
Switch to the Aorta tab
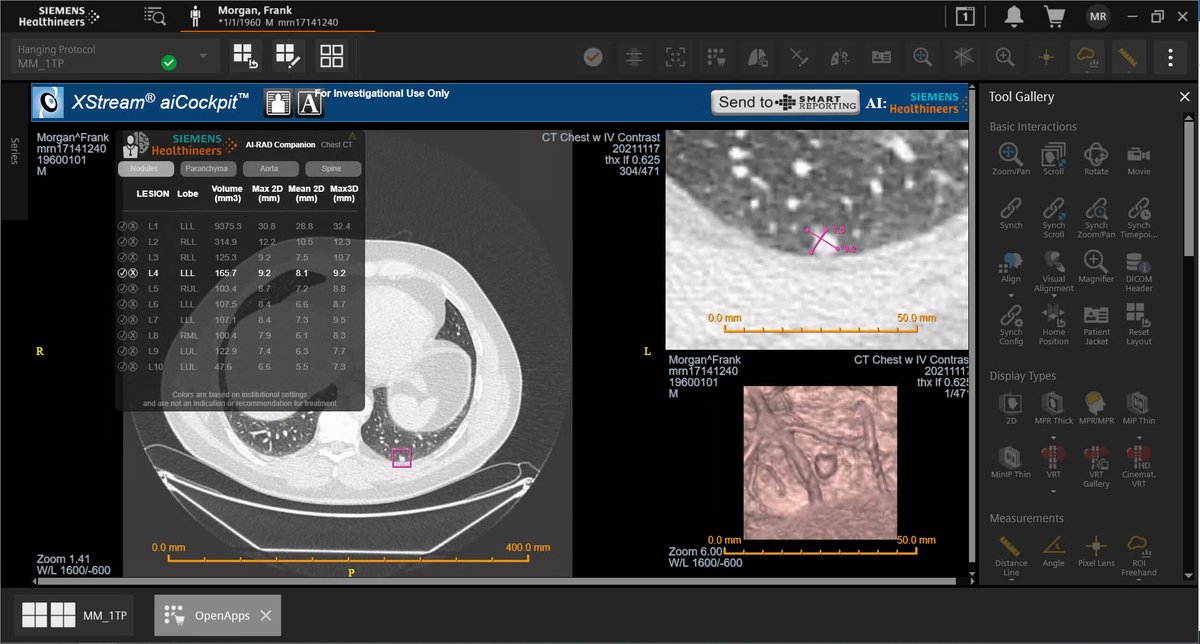[270, 169]
